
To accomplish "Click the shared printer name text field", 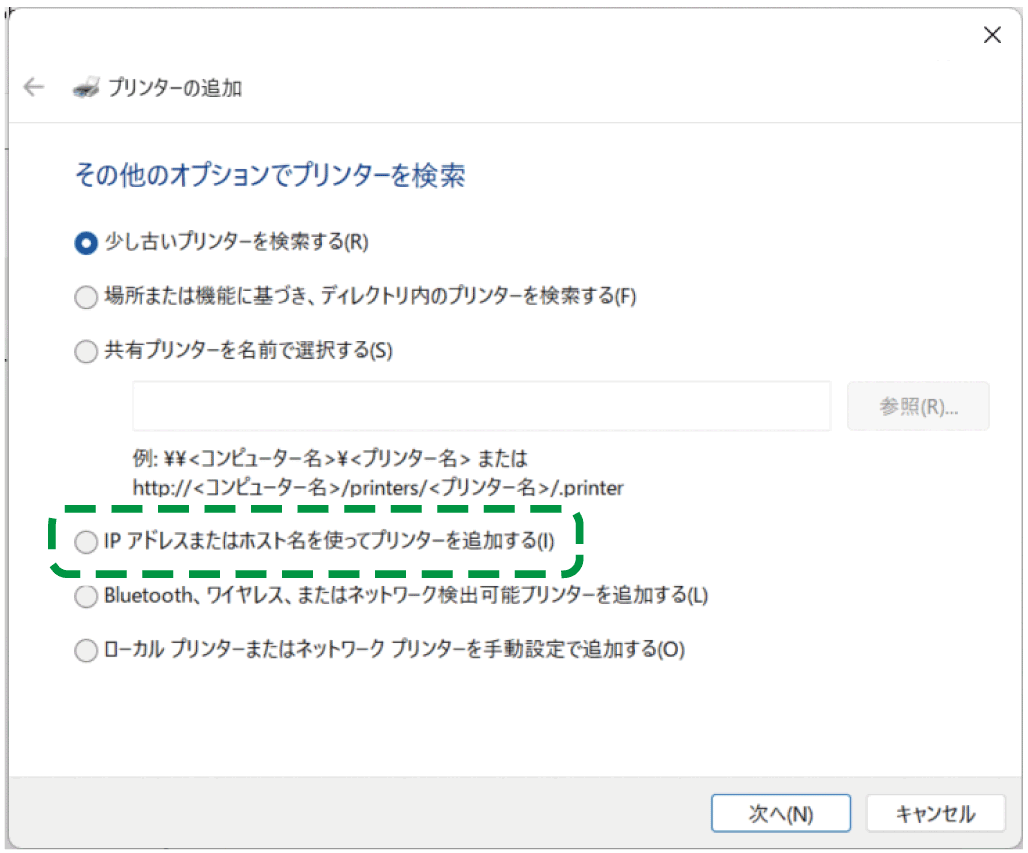I will 481,406.
